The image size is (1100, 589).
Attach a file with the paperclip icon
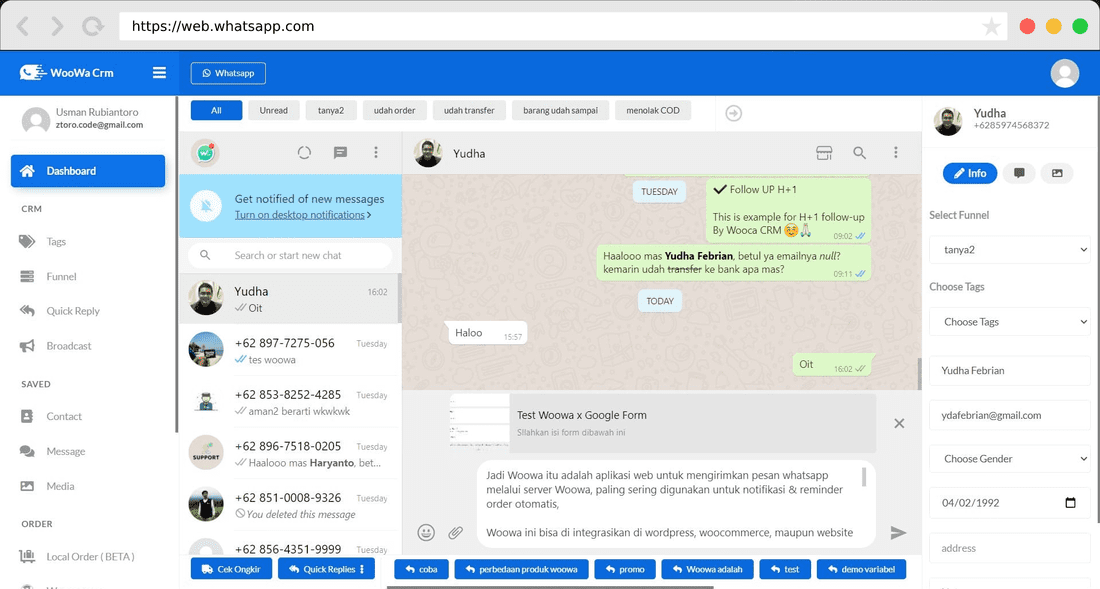tap(455, 532)
